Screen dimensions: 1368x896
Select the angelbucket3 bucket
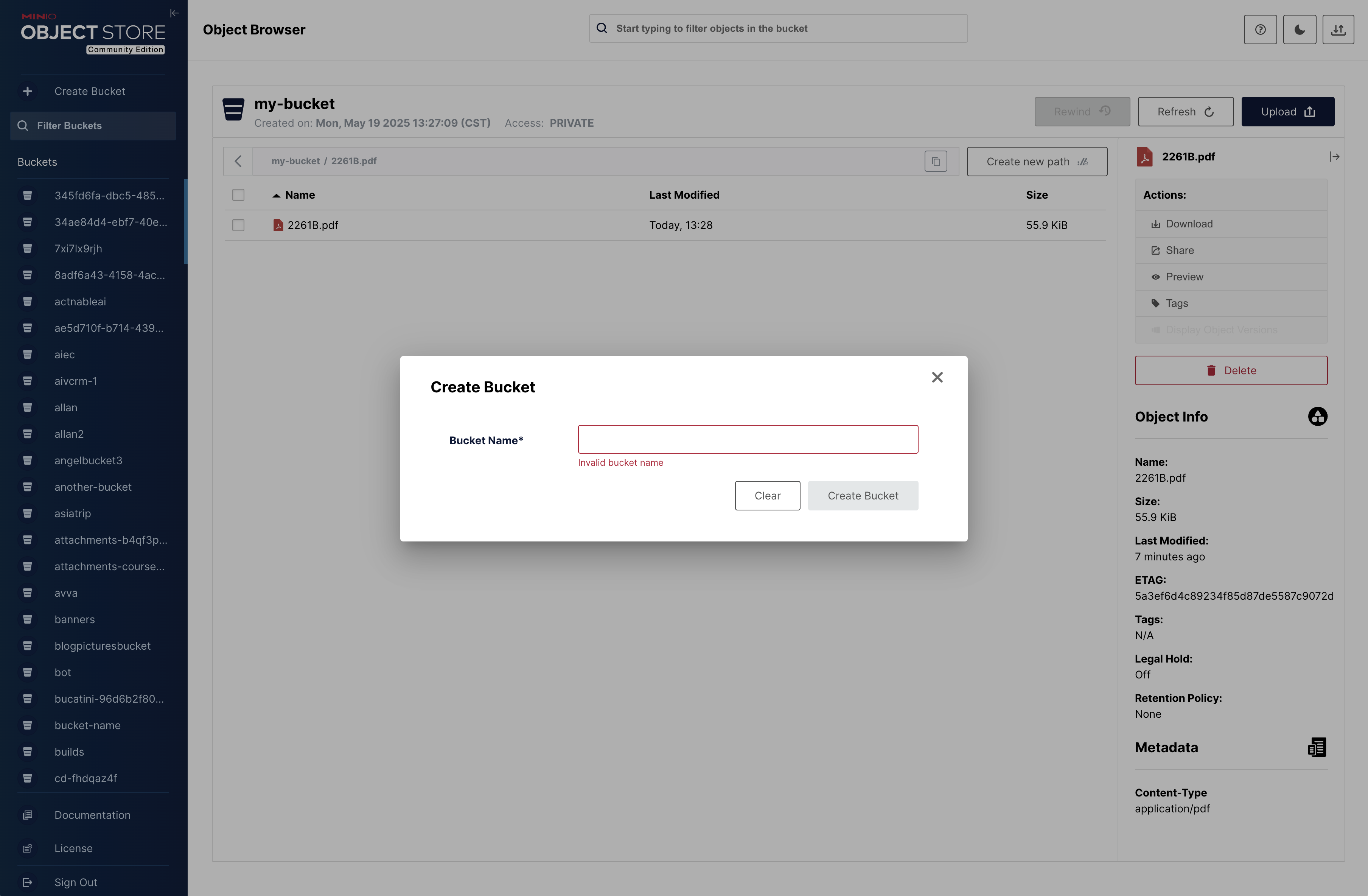coord(89,460)
